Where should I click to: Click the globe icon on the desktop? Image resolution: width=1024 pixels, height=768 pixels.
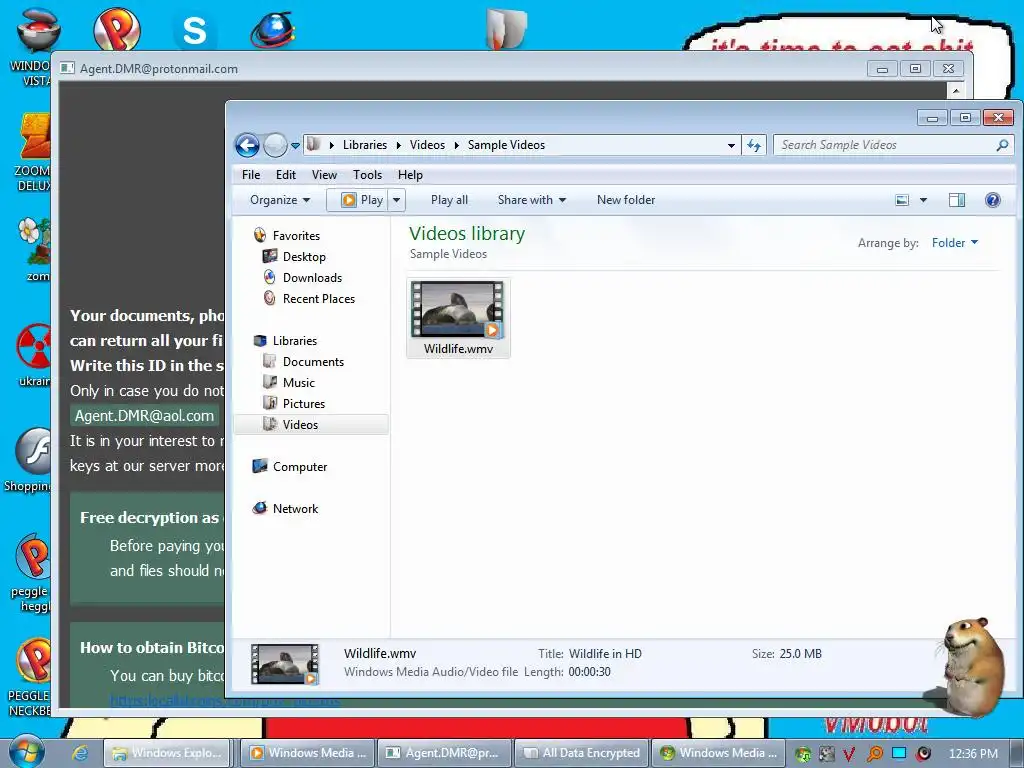[273, 31]
